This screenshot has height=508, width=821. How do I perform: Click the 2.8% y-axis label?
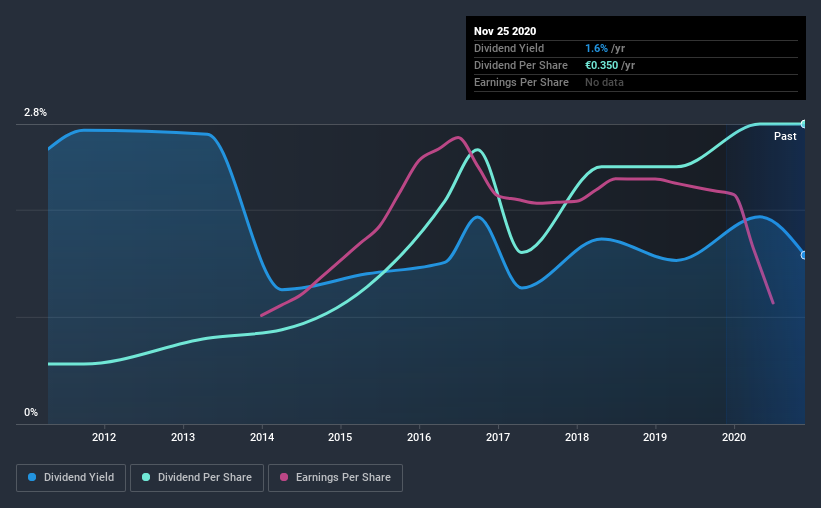35,113
